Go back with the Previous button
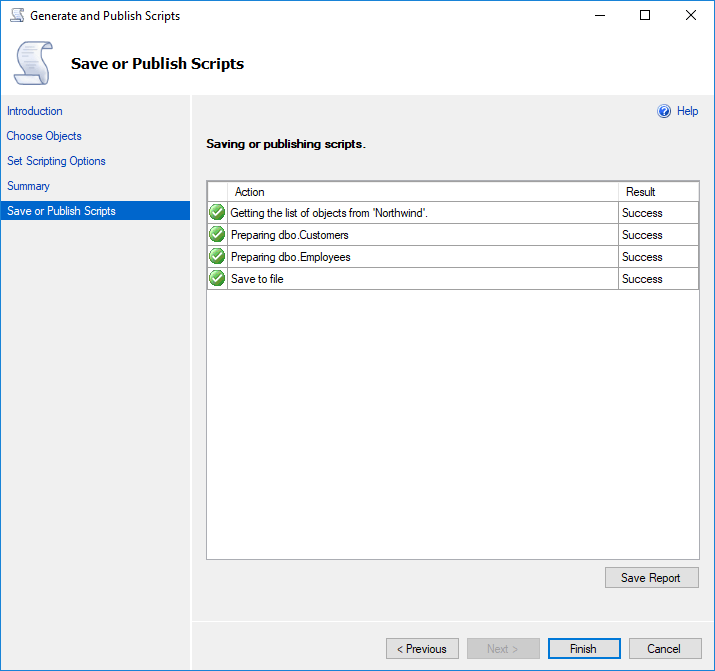Image resolution: width=715 pixels, height=671 pixels. tap(422, 649)
